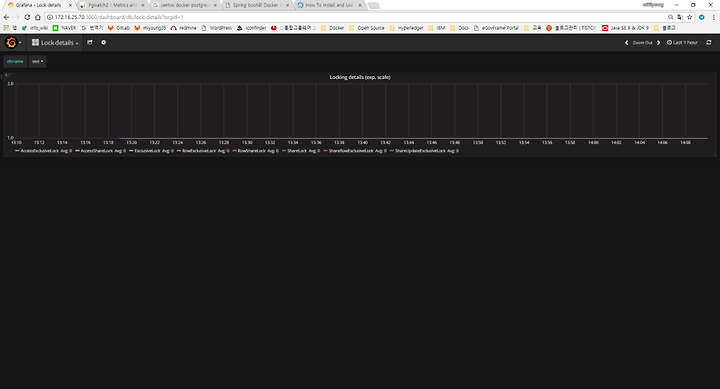Open the redmine bookmark
720x389 pixels.
(184, 28)
